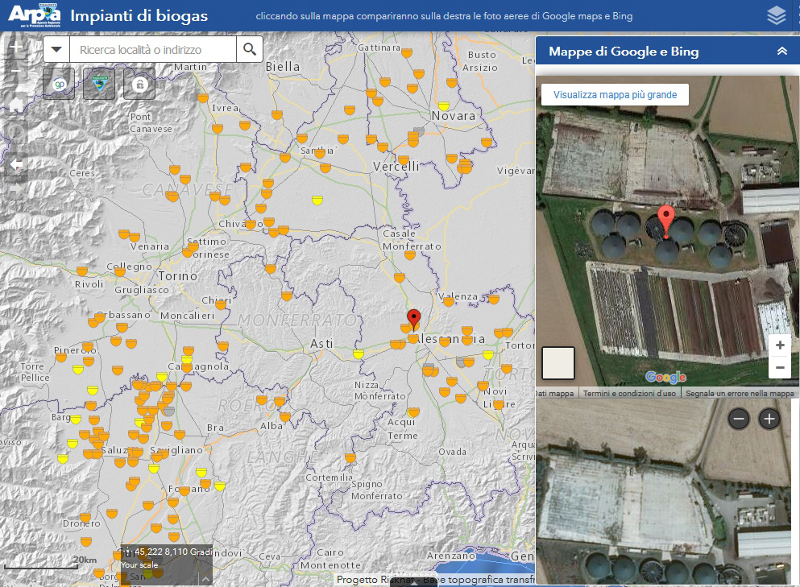Image resolution: width=800 pixels, height=587 pixels.
Task: Zoom in on the Bing aerial view
Action: coord(769,419)
